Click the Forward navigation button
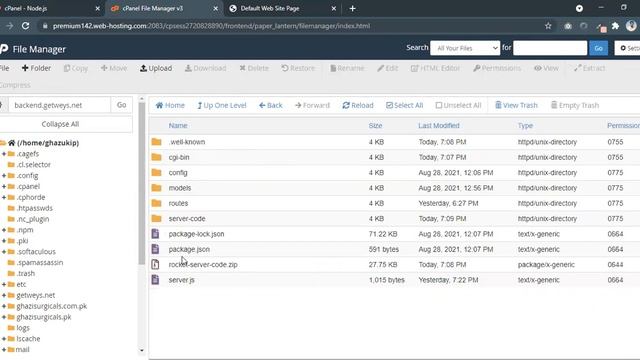 (312, 105)
